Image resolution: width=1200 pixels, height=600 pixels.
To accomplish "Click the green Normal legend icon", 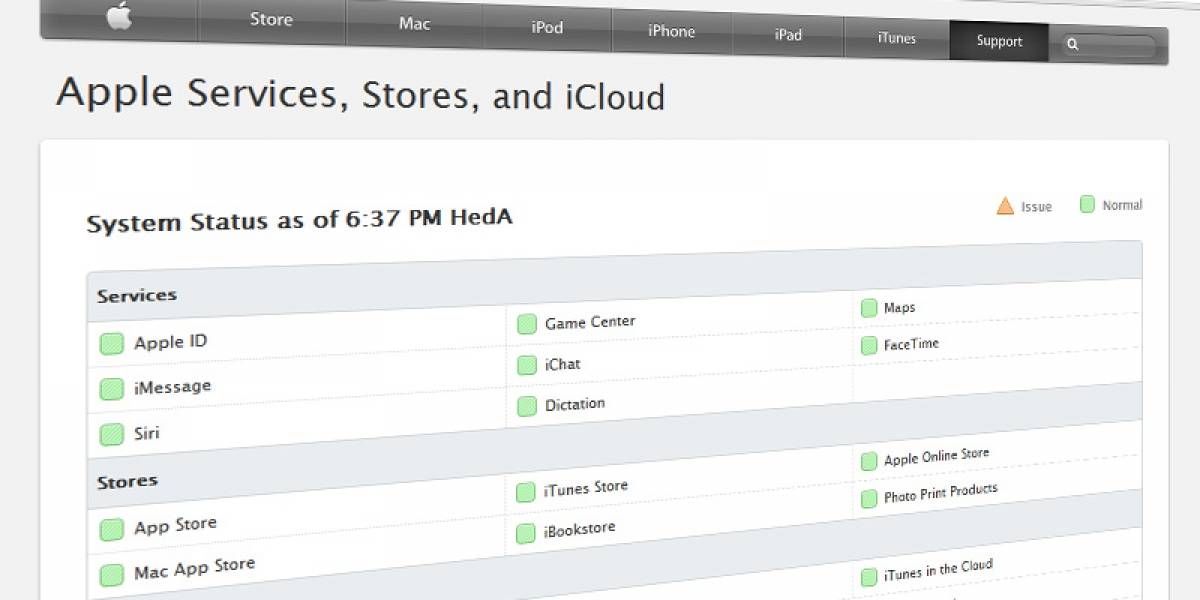I will click(x=1087, y=204).
